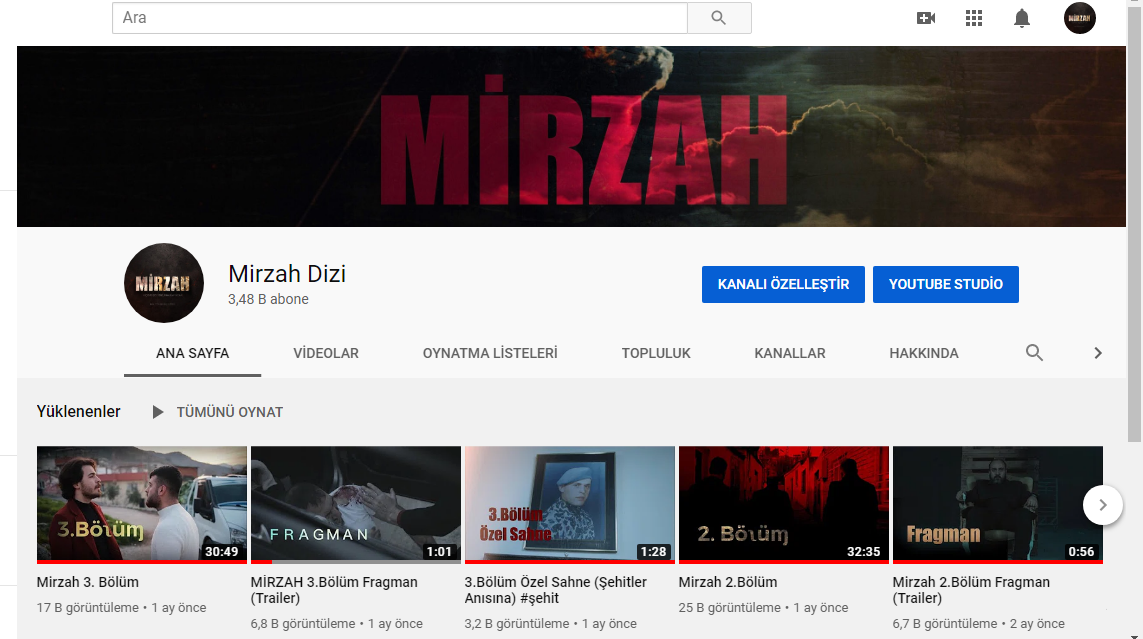Viewport: 1143px width, 639px height.
Task: Click the title MİRZAH 3.Bölüm Fragman (Trailer)
Action: coord(334,590)
